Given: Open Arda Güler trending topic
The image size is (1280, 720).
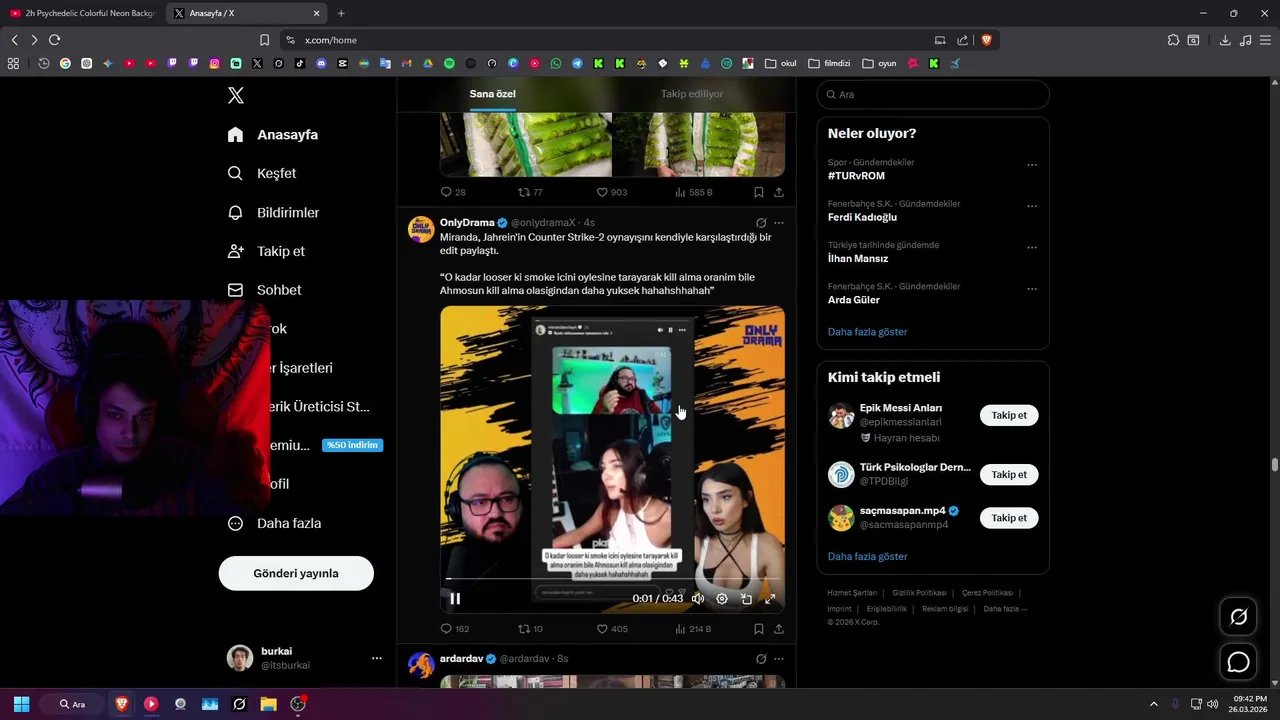Looking at the screenshot, I should click(854, 300).
